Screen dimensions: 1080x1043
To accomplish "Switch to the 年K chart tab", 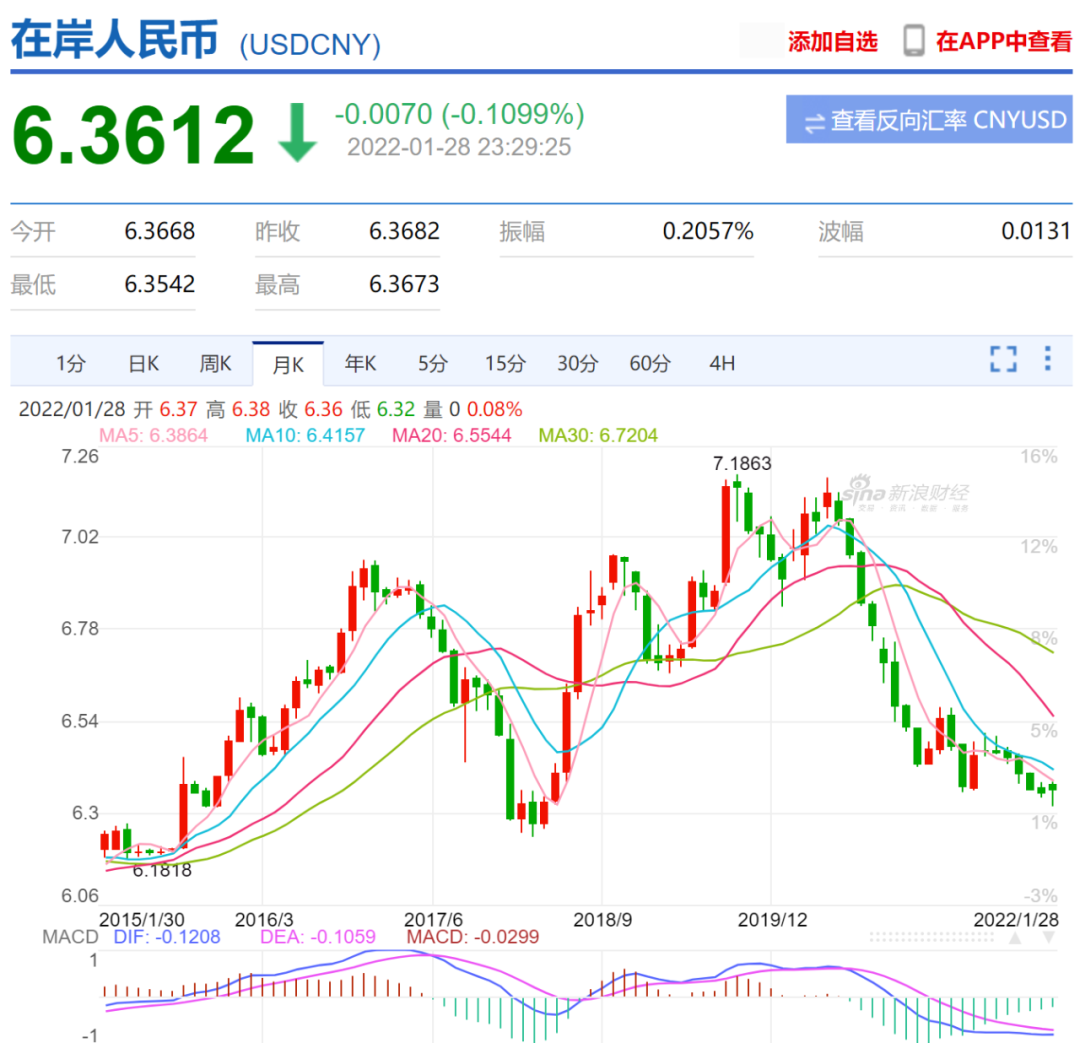I will [x=360, y=363].
